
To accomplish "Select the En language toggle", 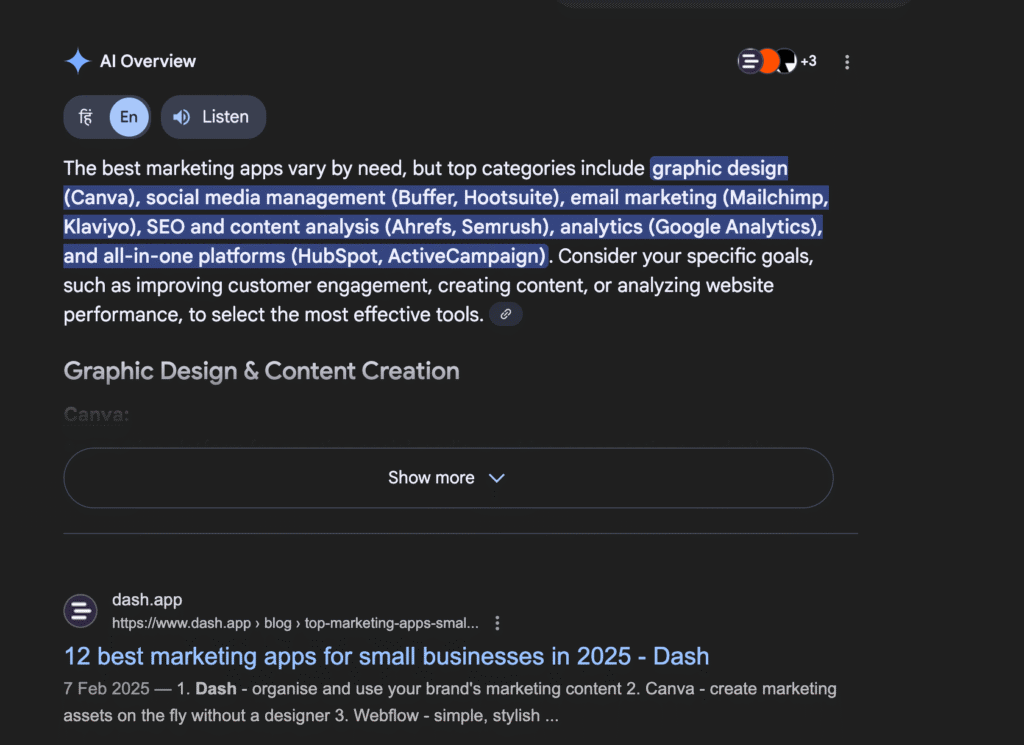I will tap(128, 117).
